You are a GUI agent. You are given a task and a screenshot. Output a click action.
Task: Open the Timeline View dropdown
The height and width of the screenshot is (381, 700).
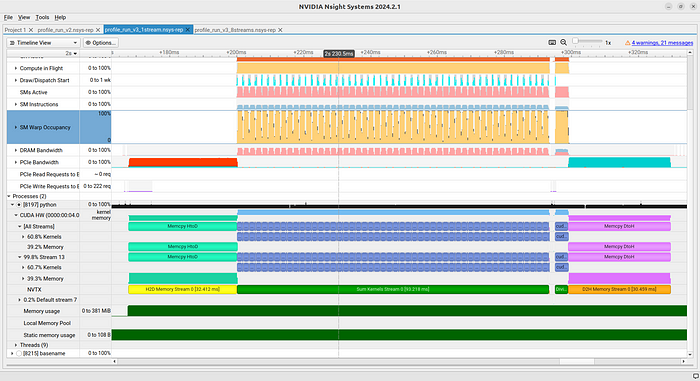click(43, 43)
